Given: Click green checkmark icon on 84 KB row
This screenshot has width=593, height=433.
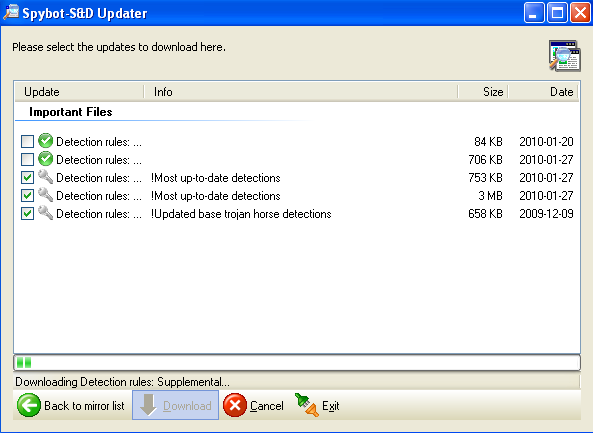Looking at the screenshot, I should click(x=46, y=141).
